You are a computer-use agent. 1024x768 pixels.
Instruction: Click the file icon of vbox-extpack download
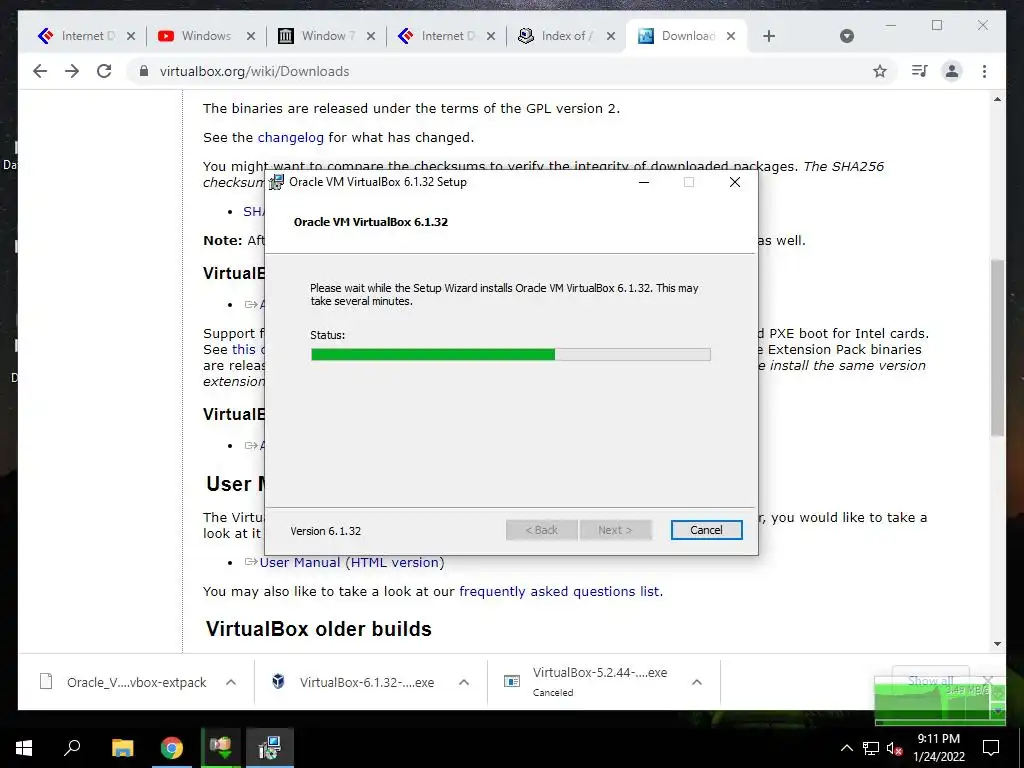46,682
